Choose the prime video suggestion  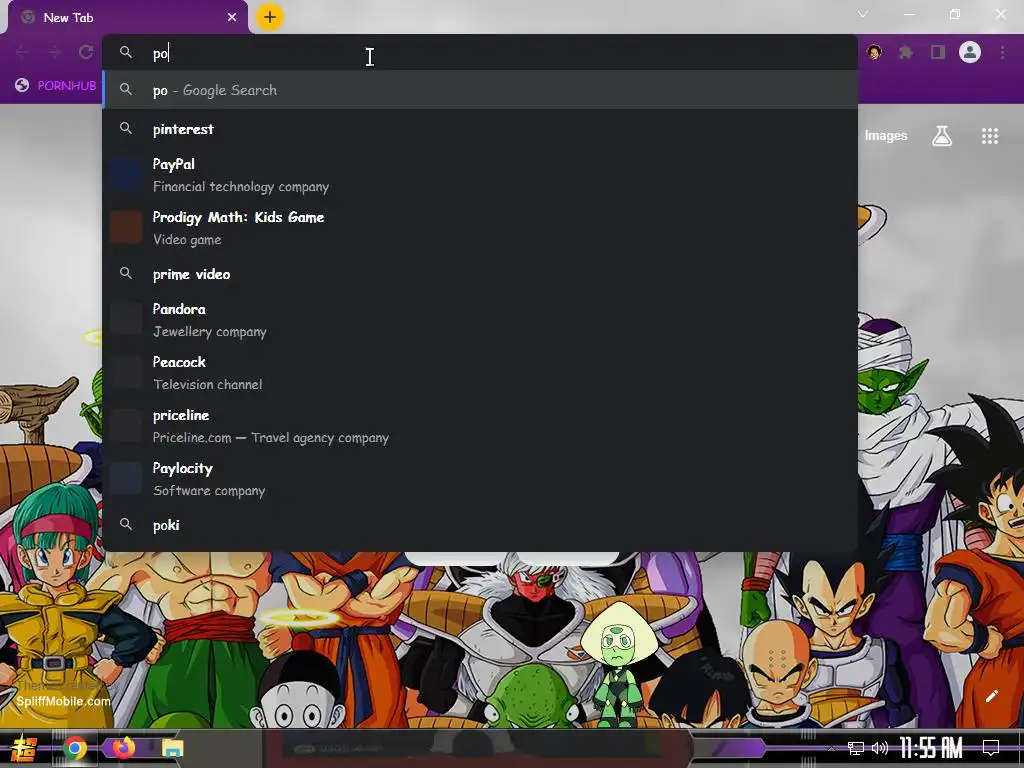click(x=480, y=274)
